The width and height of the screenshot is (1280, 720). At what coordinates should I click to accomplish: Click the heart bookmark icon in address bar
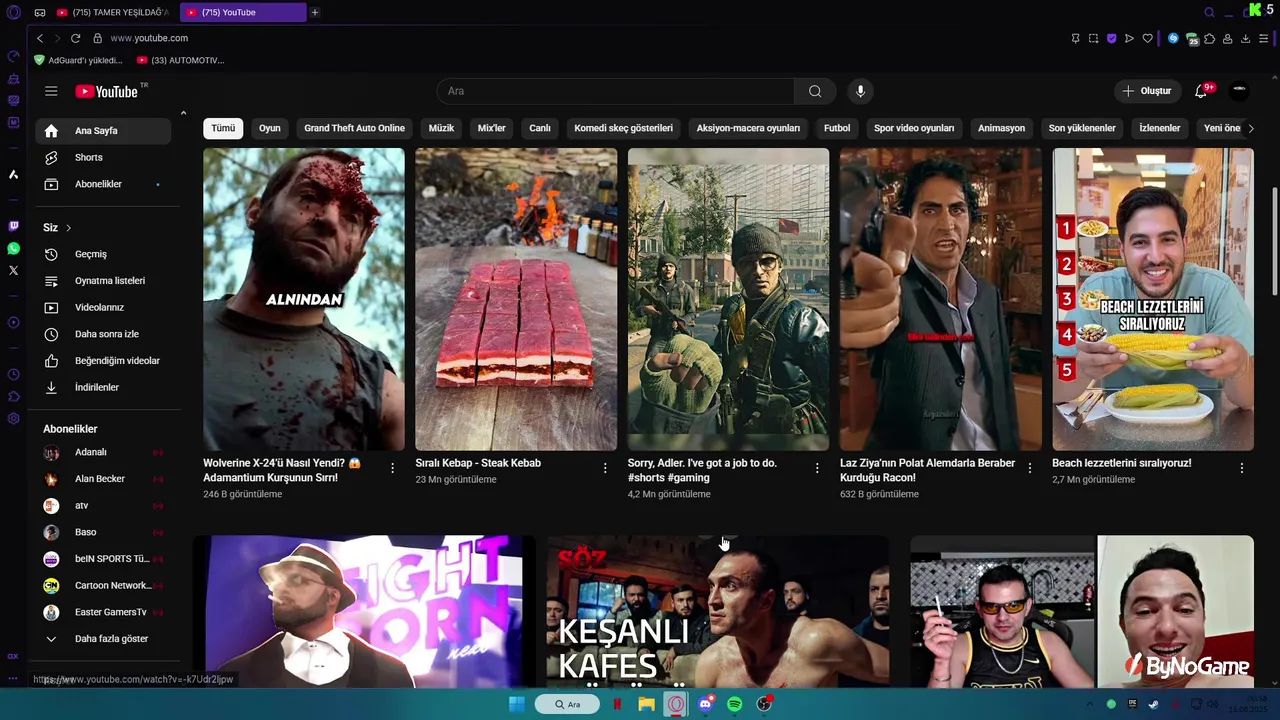pos(1147,38)
